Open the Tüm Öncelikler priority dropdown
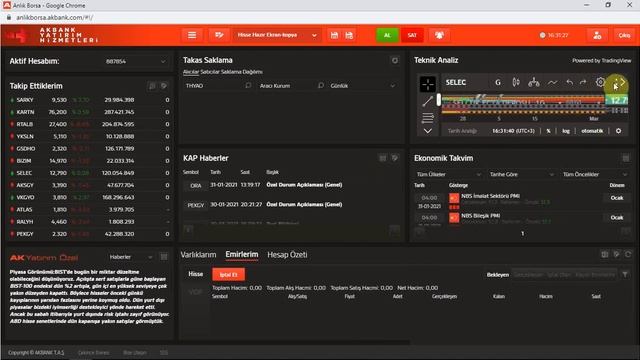Screen dimensions: 640x360 click(x=595, y=174)
